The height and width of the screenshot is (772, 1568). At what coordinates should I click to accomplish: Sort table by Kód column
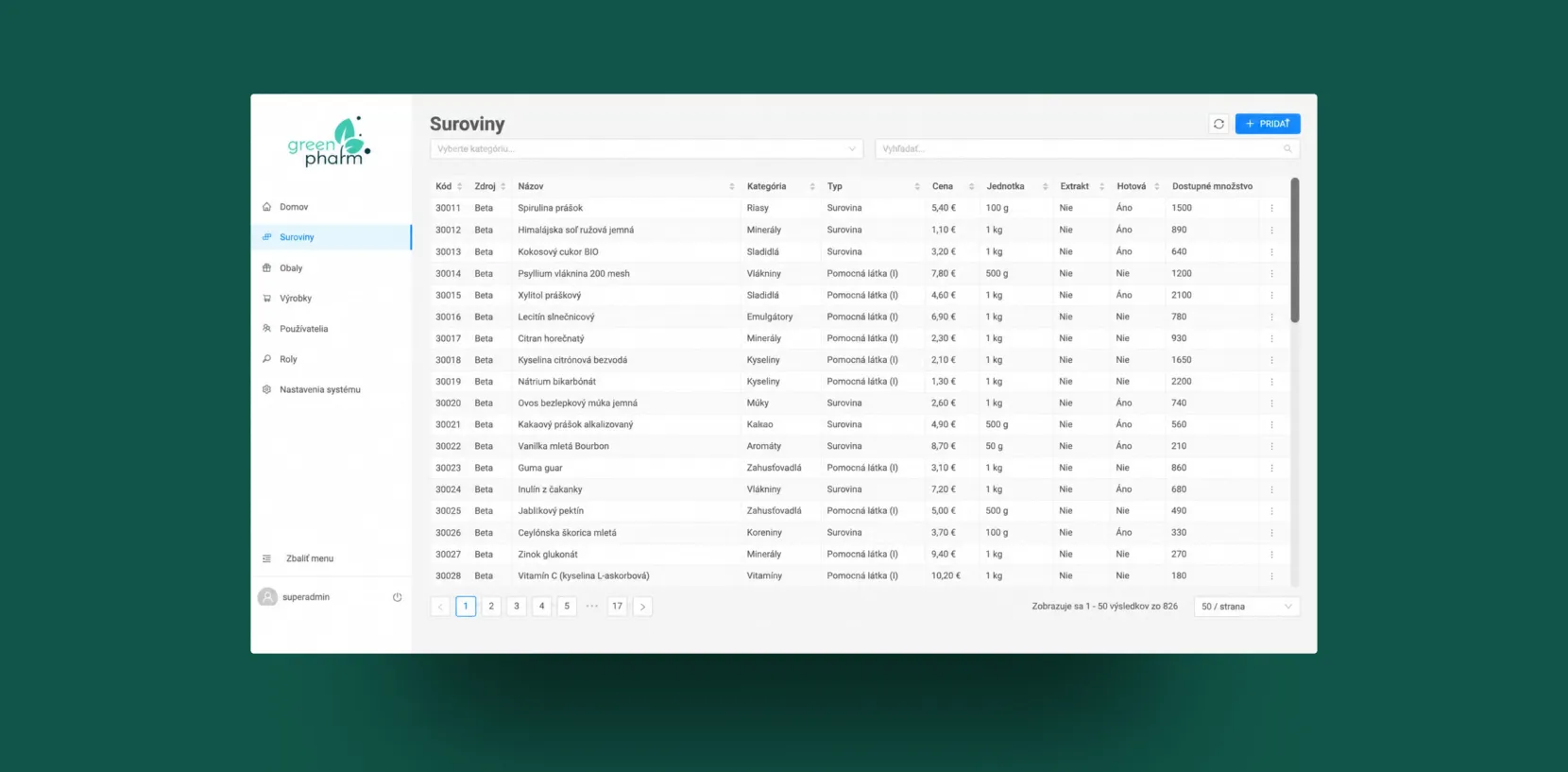point(449,186)
